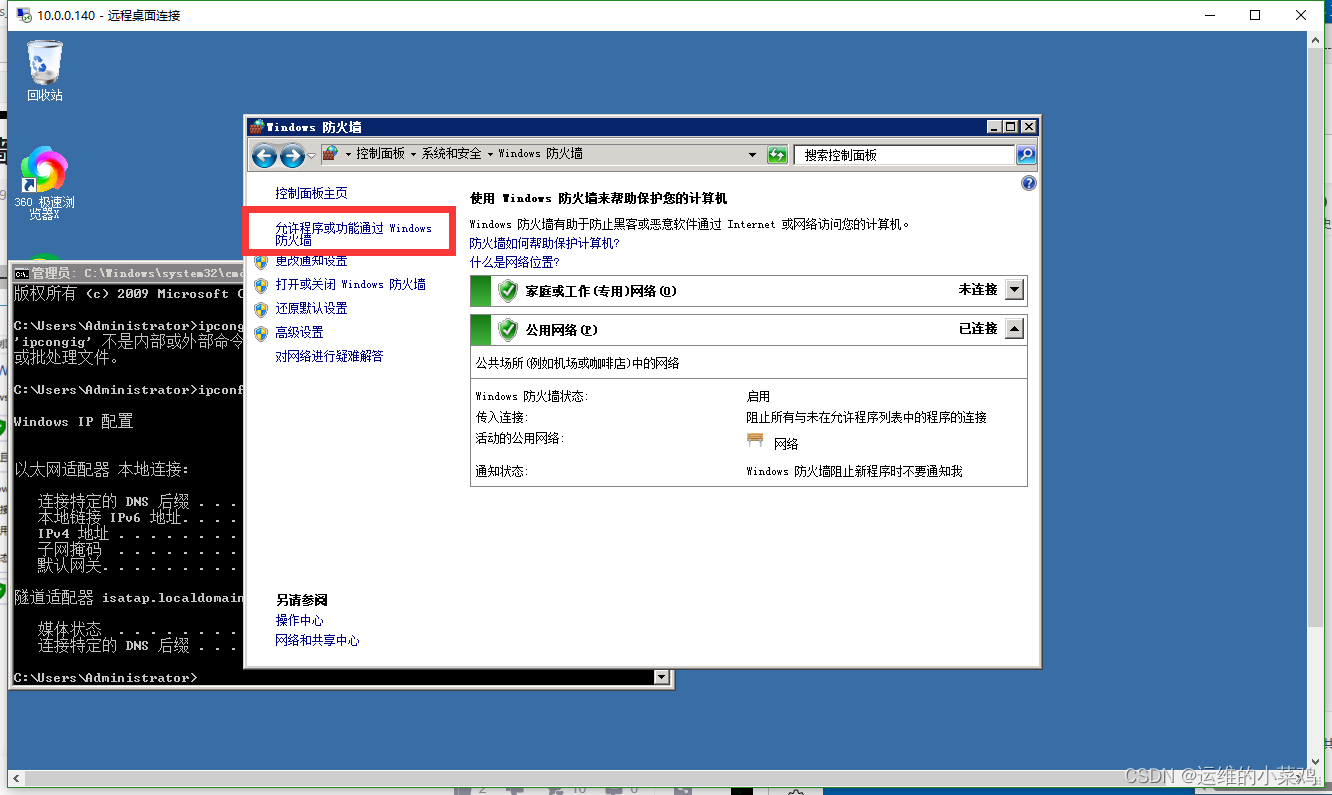The height and width of the screenshot is (795, 1332).
Task: Collapse the 公用网络 section
Action: 1014,330
